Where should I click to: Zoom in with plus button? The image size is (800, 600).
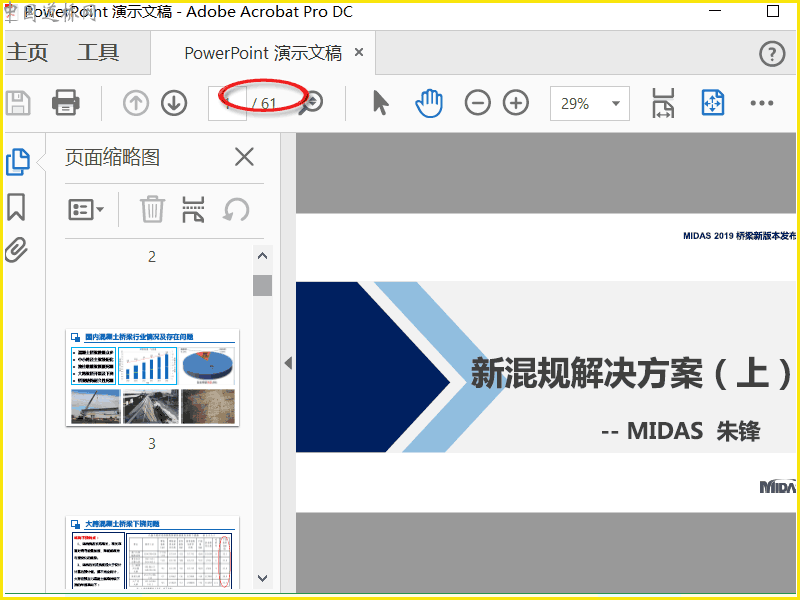point(516,103)
